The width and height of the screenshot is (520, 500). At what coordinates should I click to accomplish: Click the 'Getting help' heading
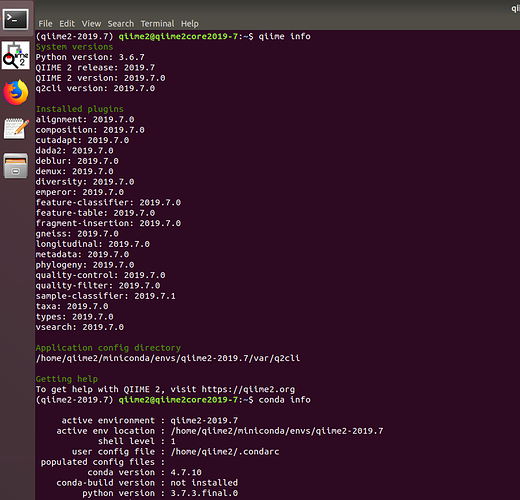coord(67,379)
